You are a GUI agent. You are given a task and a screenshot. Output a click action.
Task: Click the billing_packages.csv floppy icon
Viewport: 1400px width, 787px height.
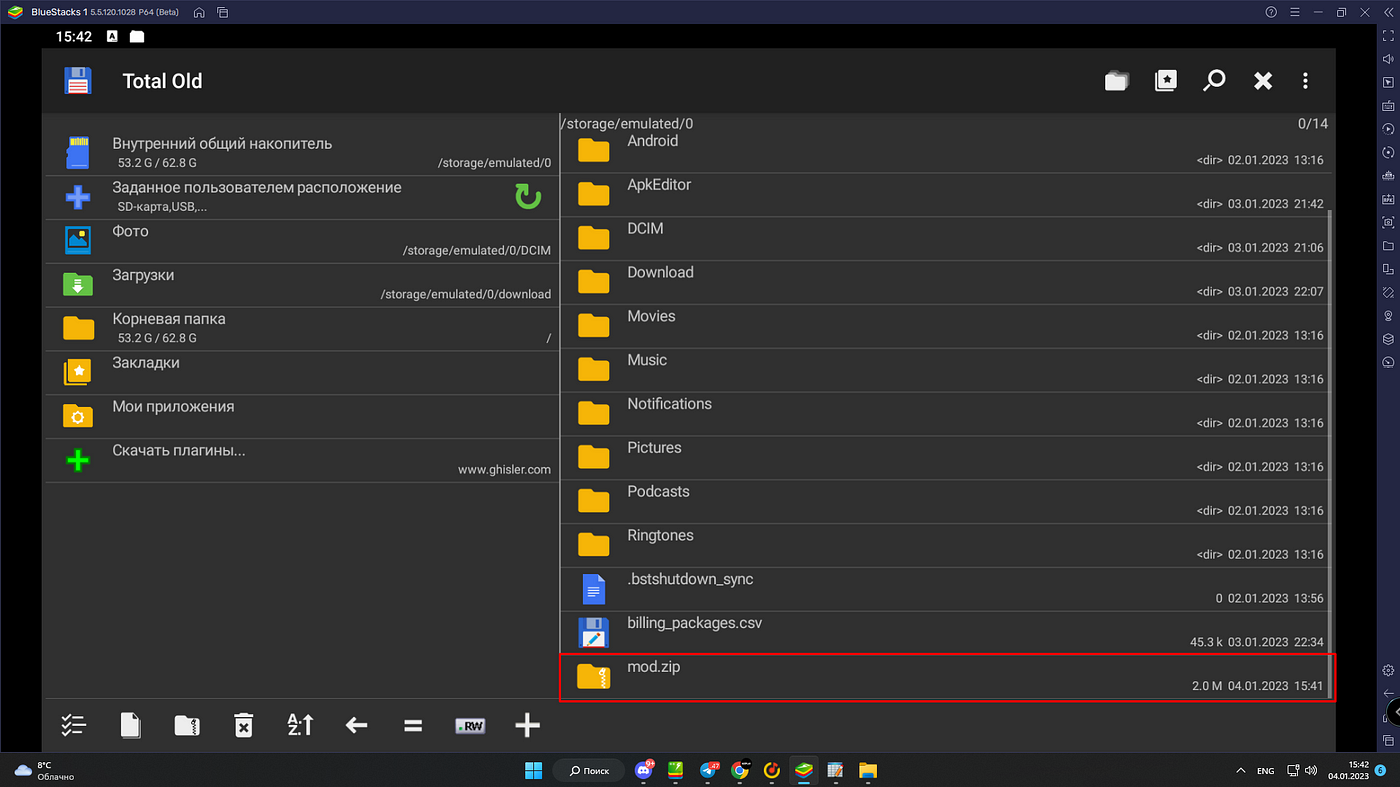click(593, 633)
